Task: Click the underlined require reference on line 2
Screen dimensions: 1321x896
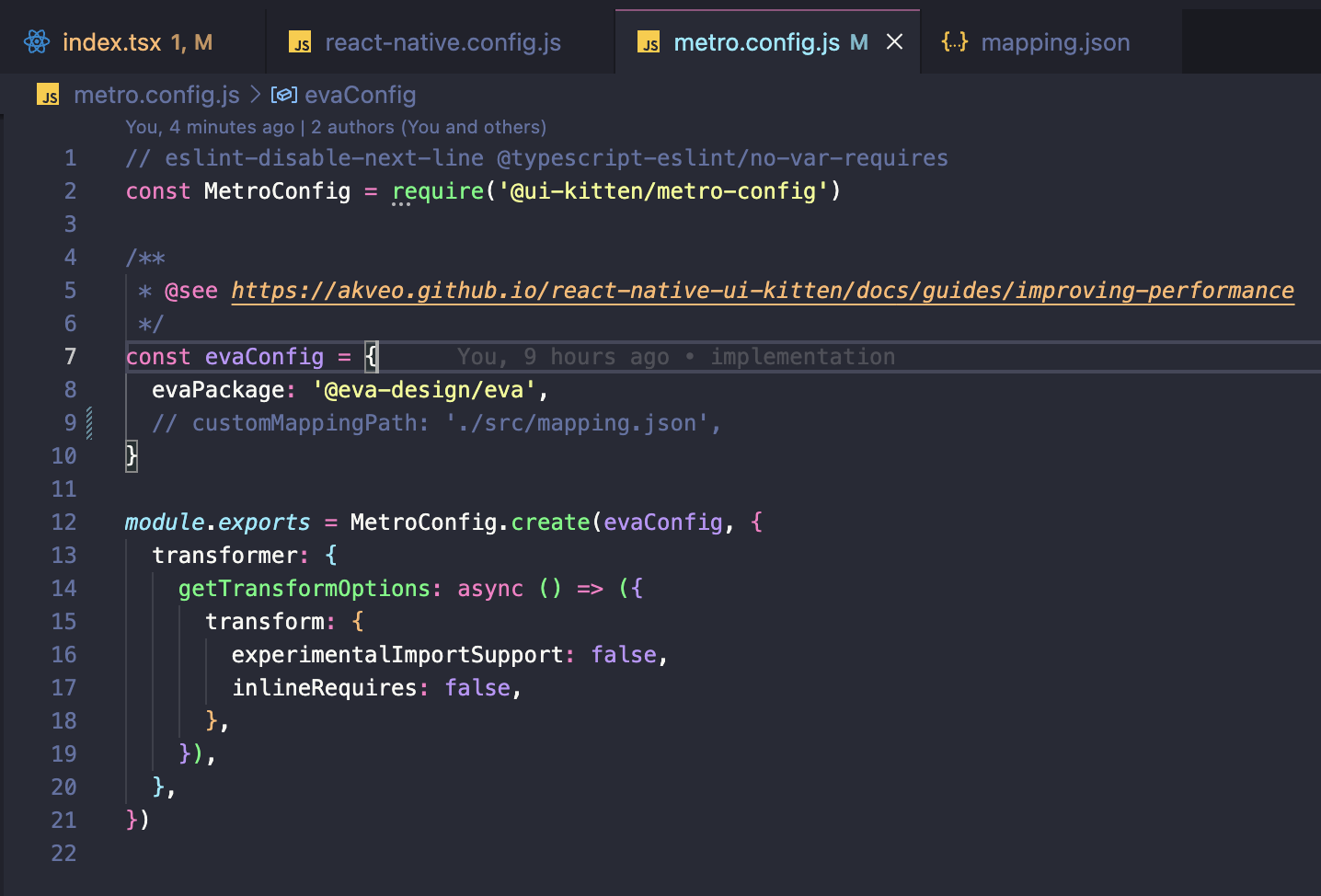Action: 438,190
